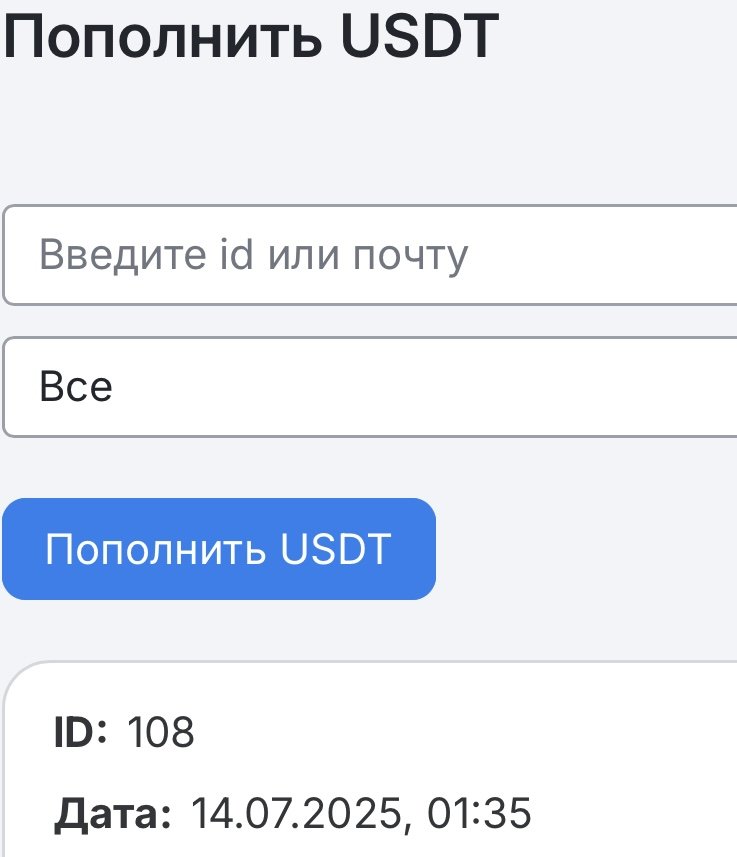Focus the Введите id или почту field
737x857 pixels.
pos(370,255)
